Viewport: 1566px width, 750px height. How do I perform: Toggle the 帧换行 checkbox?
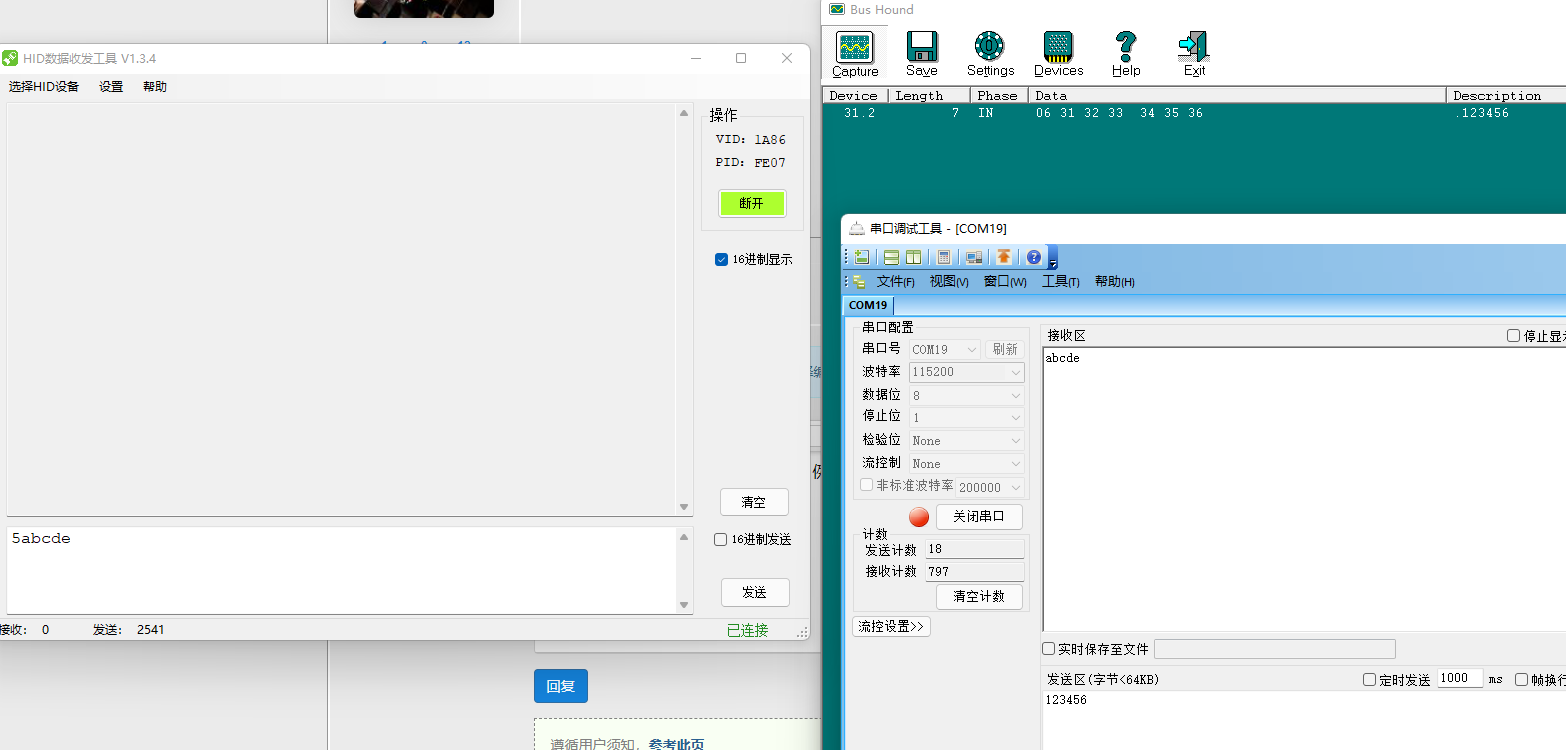tap(1521, 679)
